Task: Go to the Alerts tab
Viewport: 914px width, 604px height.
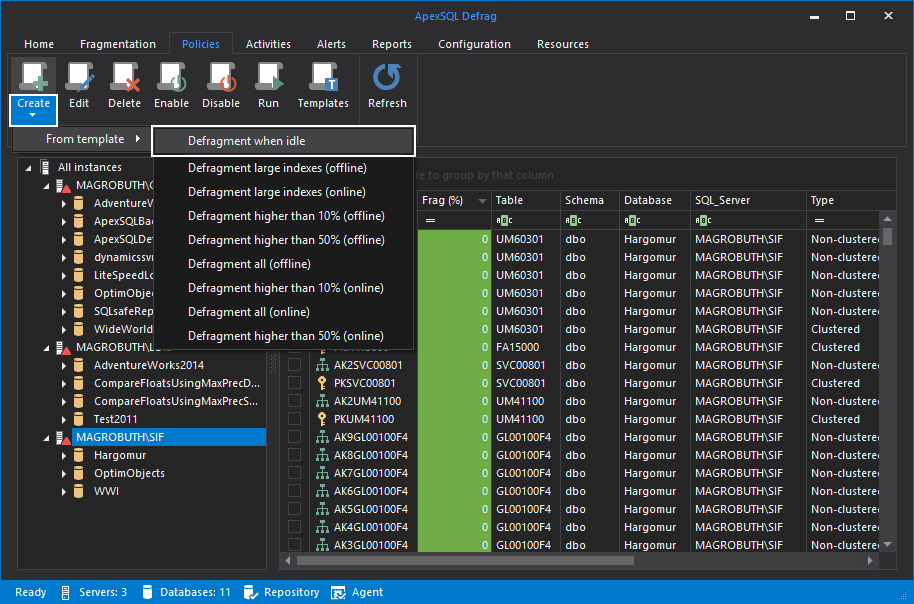Action: pos(331,44)
